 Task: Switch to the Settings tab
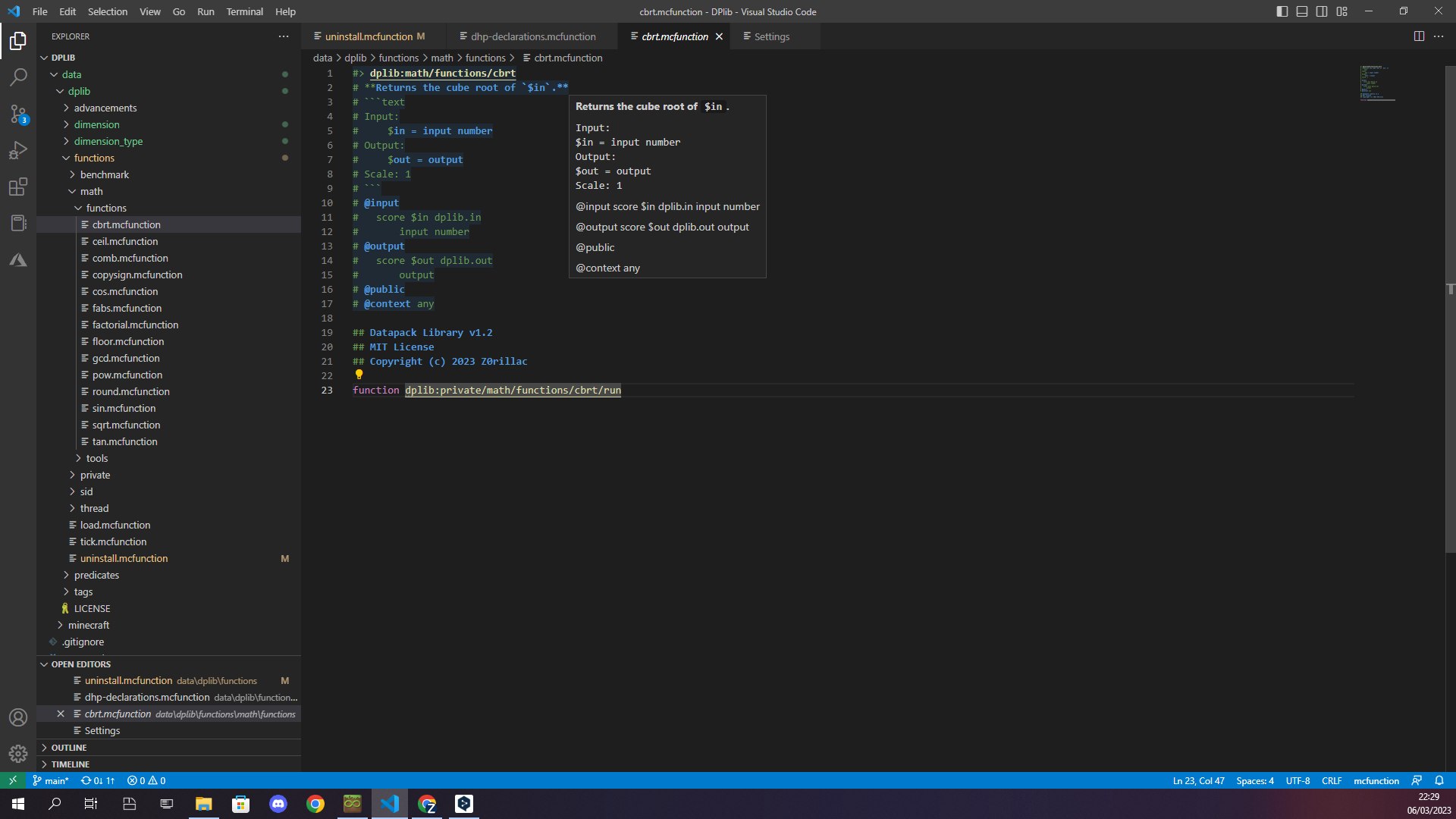click(771, 36)
